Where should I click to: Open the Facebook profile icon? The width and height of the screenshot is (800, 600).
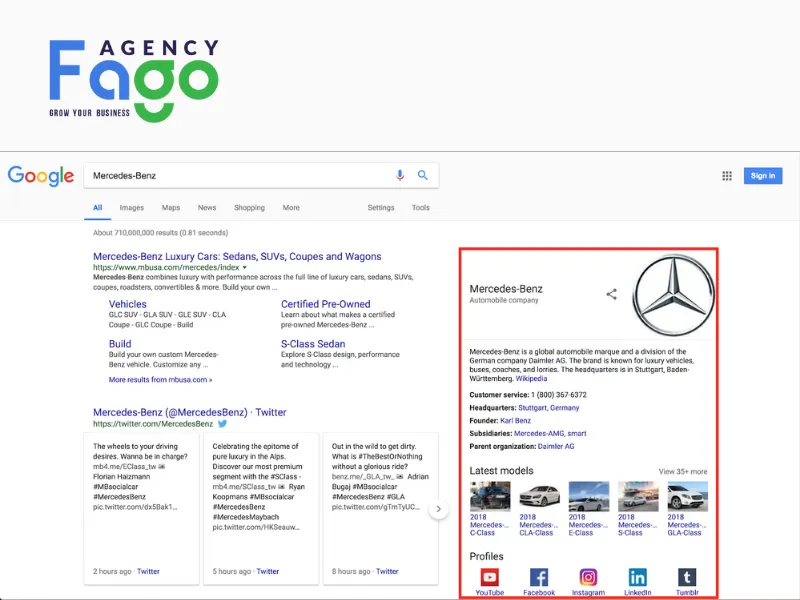[539, 577]
